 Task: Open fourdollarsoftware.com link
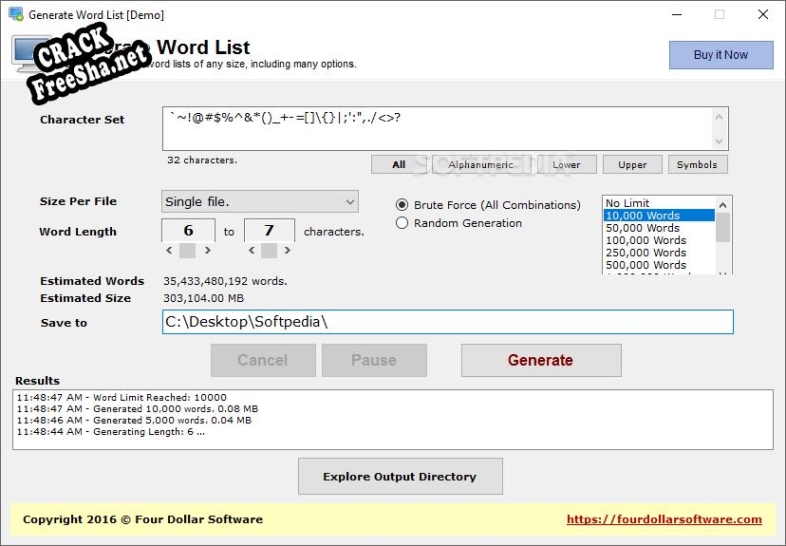[x=664, y=519]
